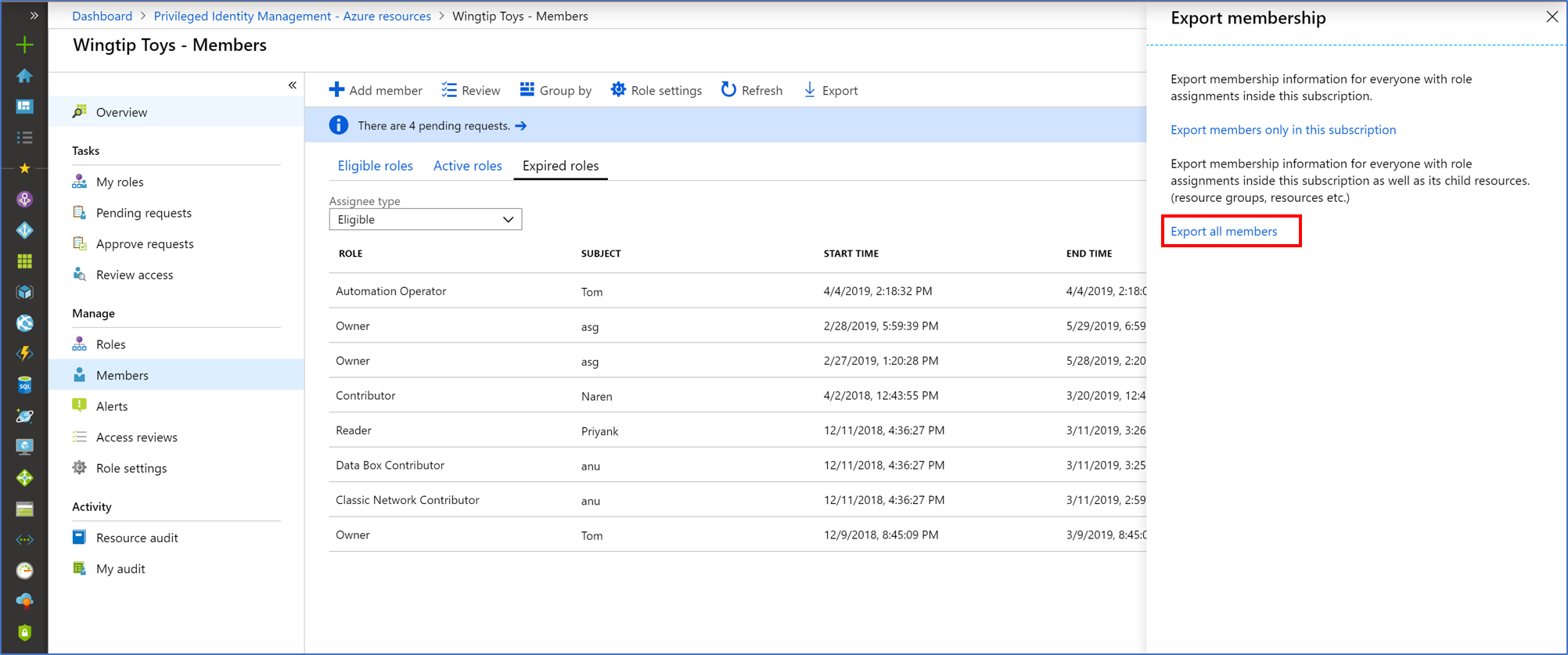Image resolution: width=1568 pixels, height=655 pixels.
Task: Switch to the Eligible roles tab
Action: pos(375,166)
